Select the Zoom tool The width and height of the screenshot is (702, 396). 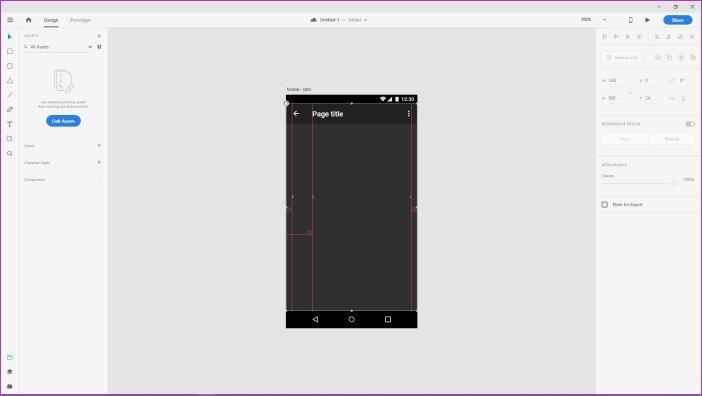(x=10, y=153)
